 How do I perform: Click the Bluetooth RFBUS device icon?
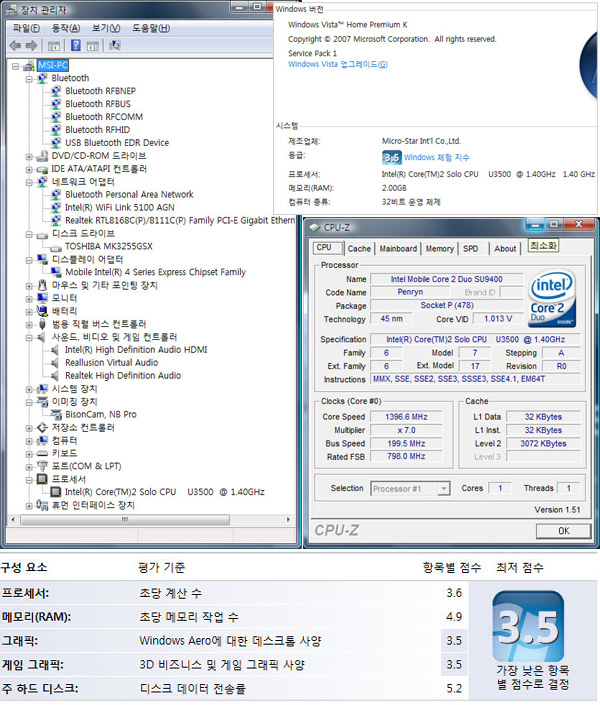(x=56, y=104)
